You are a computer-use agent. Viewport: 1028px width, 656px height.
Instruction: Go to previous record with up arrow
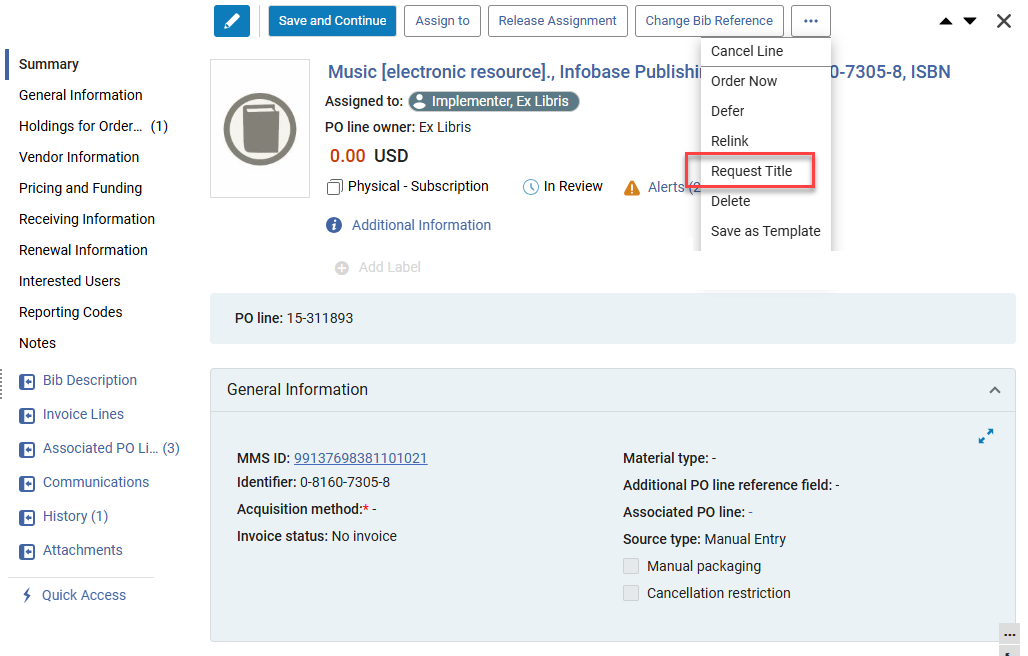click(945, 21)
